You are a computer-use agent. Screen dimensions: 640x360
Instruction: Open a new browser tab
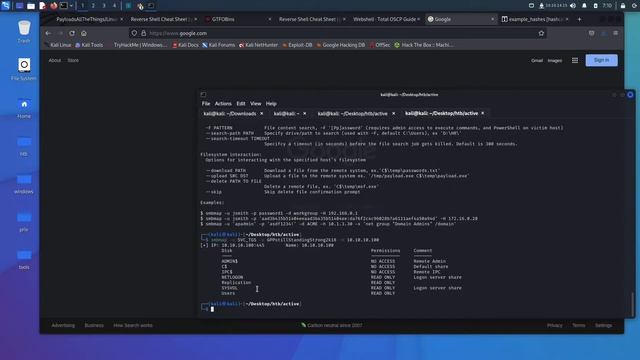579,19
